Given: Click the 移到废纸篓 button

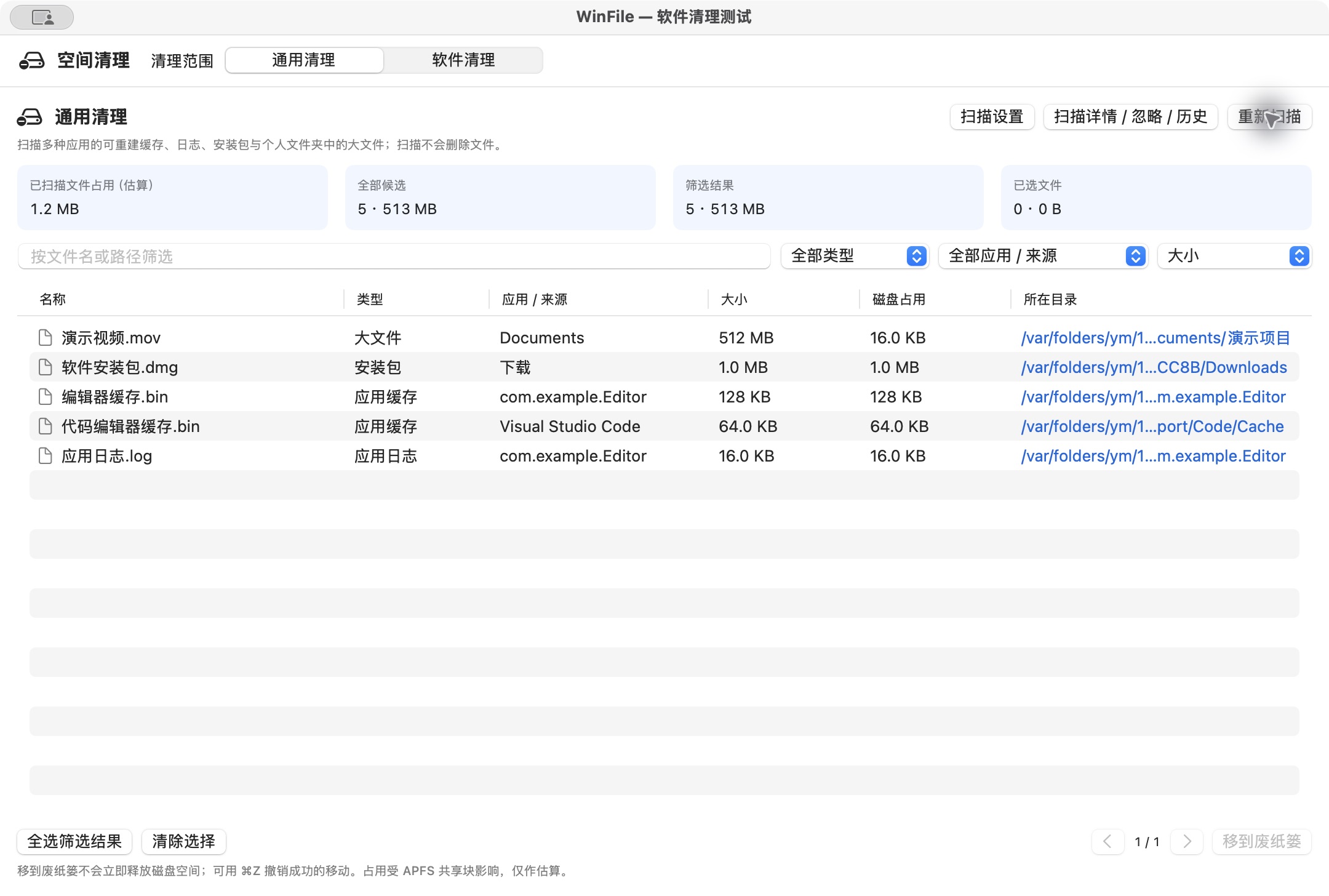Looking at the screenshot, I should 1261,841.
